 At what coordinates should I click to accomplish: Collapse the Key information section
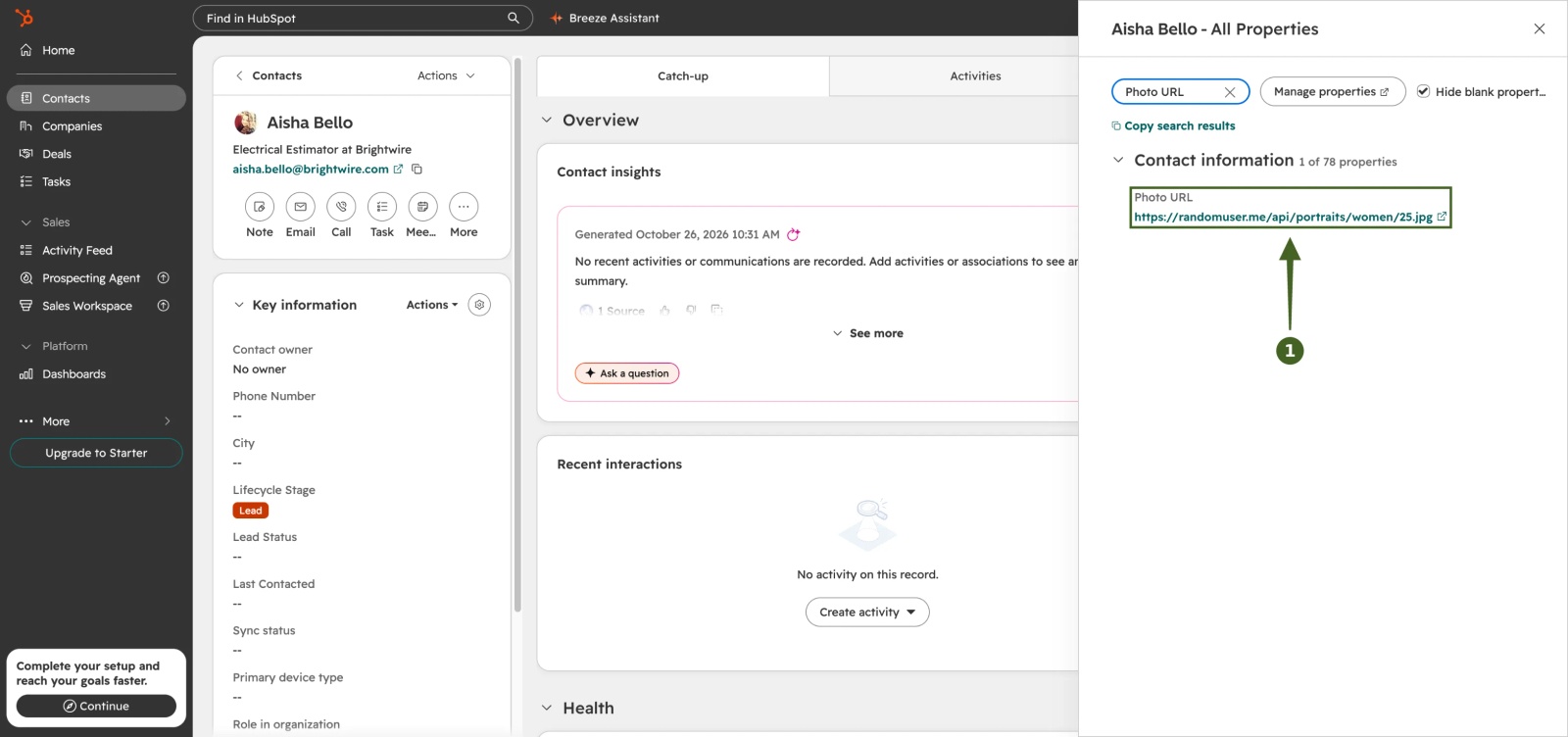[x=238, y=305]
